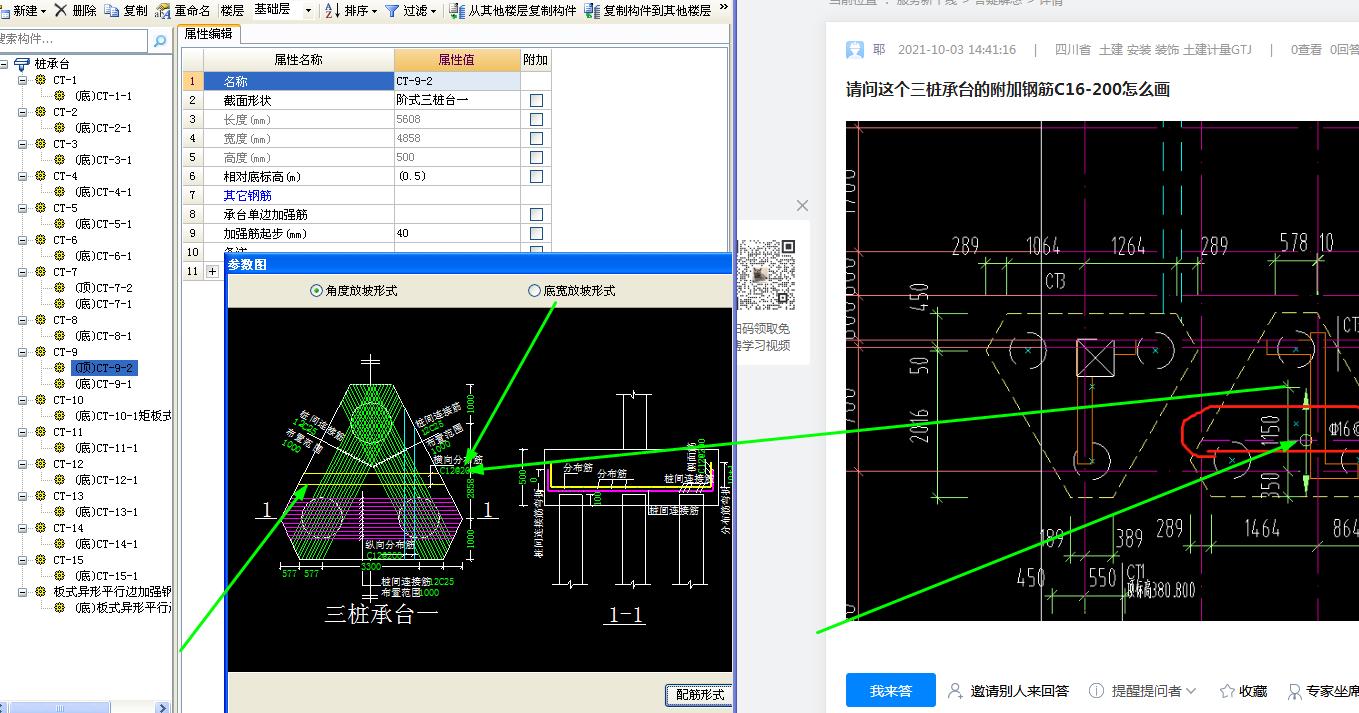
Task: Click the 专家坐席 headset icon
Action: (1294, 691)
